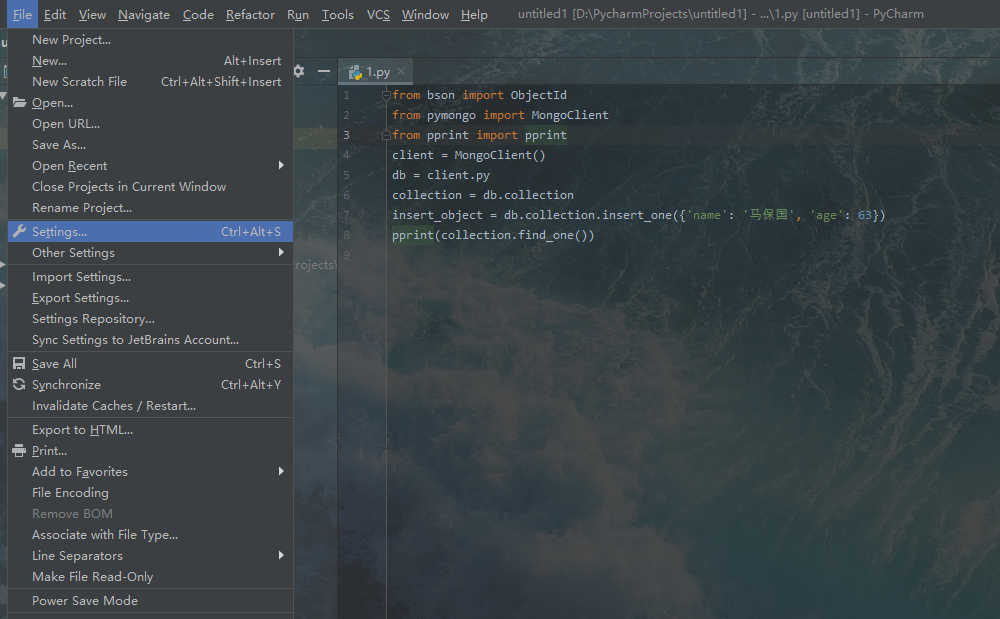
Task: Click fold end marker at line 3
Action: (386, 135)
